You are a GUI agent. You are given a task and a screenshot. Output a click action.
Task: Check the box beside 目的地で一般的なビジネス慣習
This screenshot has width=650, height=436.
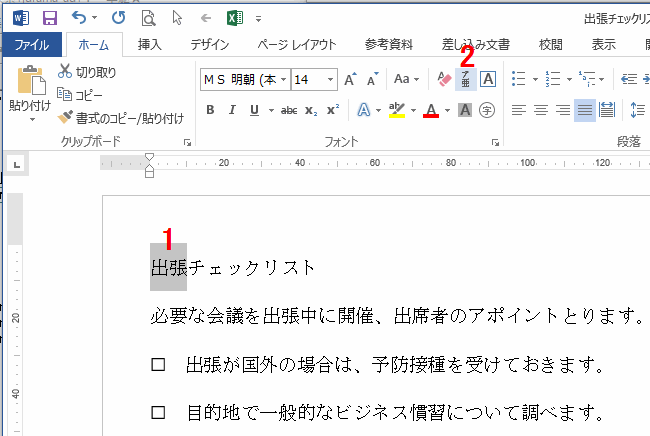158,412
